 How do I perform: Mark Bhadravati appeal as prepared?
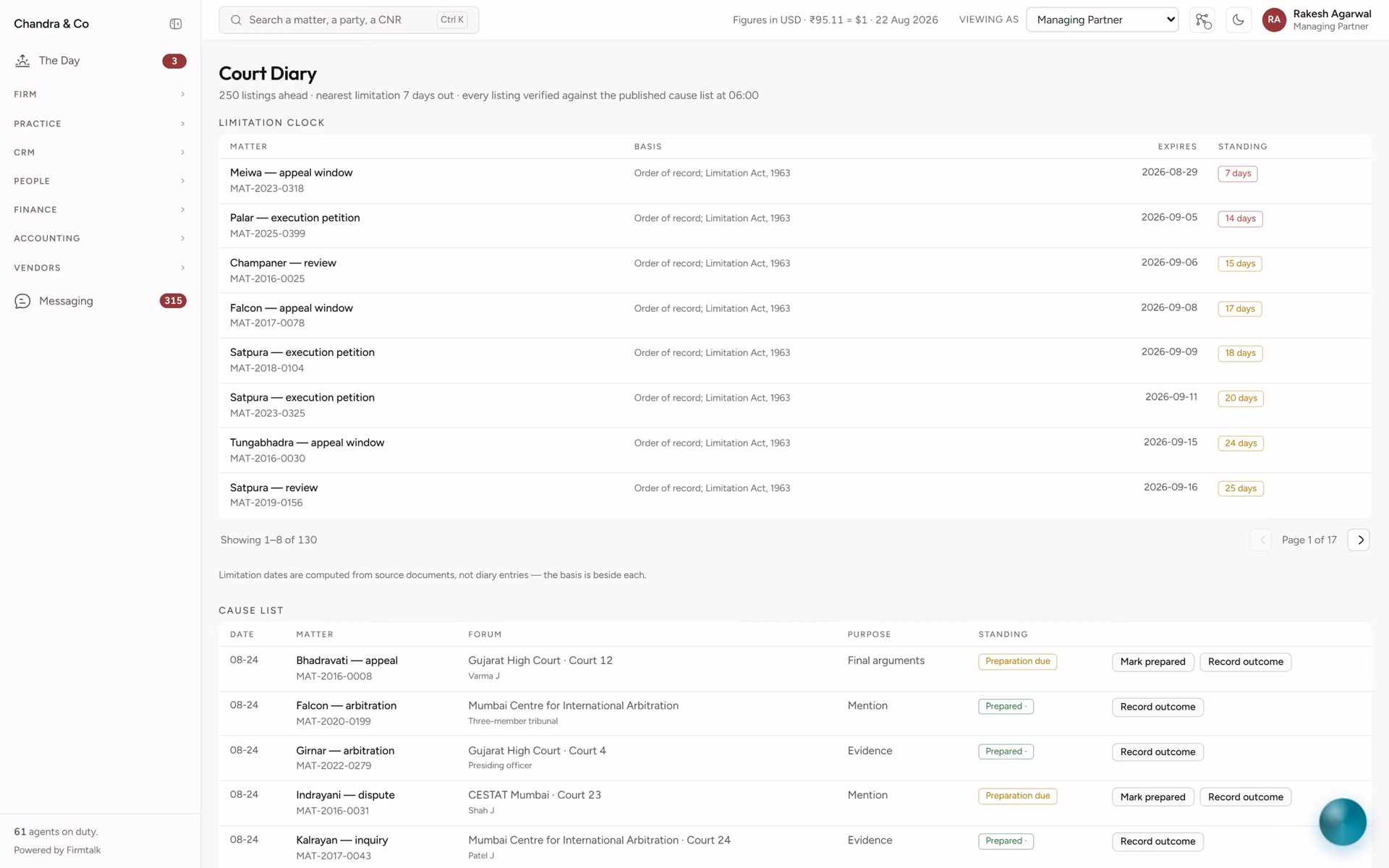(x=1152, y=662)
